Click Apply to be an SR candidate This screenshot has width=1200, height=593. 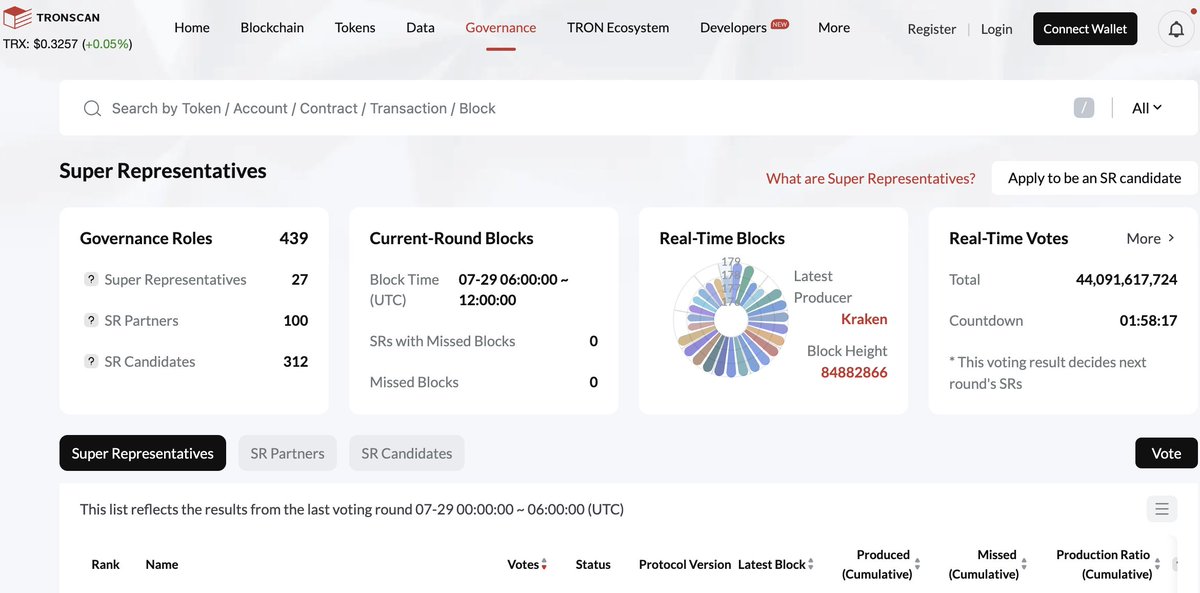1095,178
